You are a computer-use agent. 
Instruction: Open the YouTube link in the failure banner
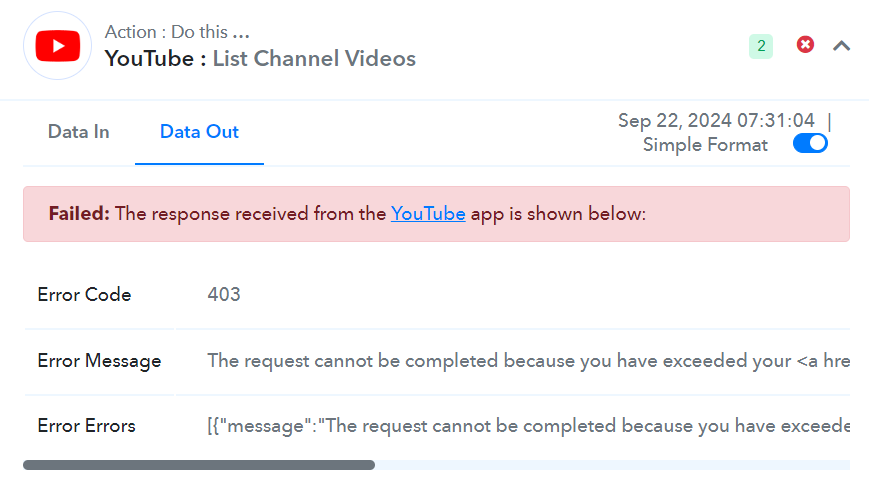click(x=428, y=214)
